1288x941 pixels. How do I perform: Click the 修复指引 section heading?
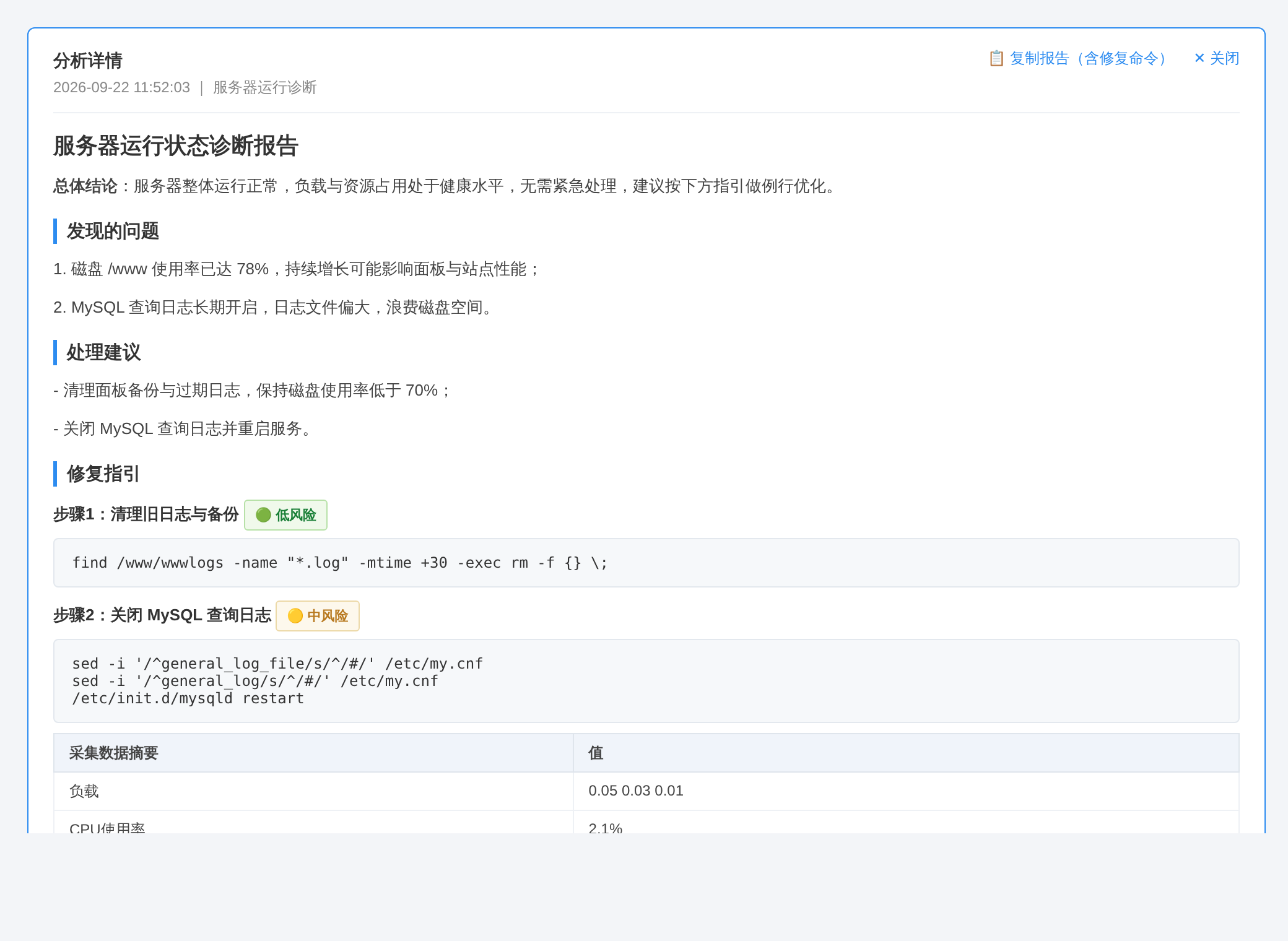[103, 474]
